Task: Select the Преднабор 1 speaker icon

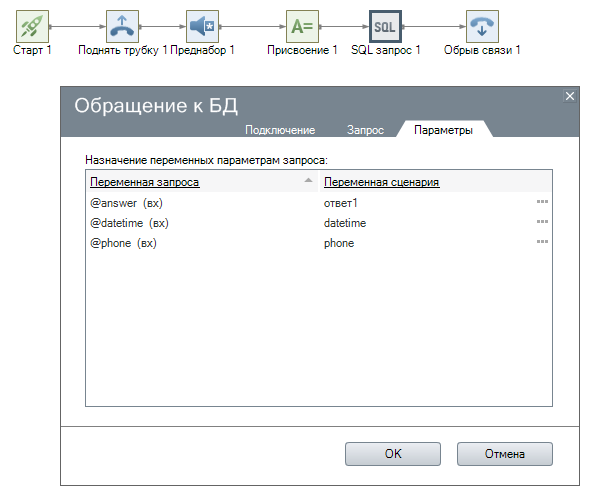Action: point(202,25)
